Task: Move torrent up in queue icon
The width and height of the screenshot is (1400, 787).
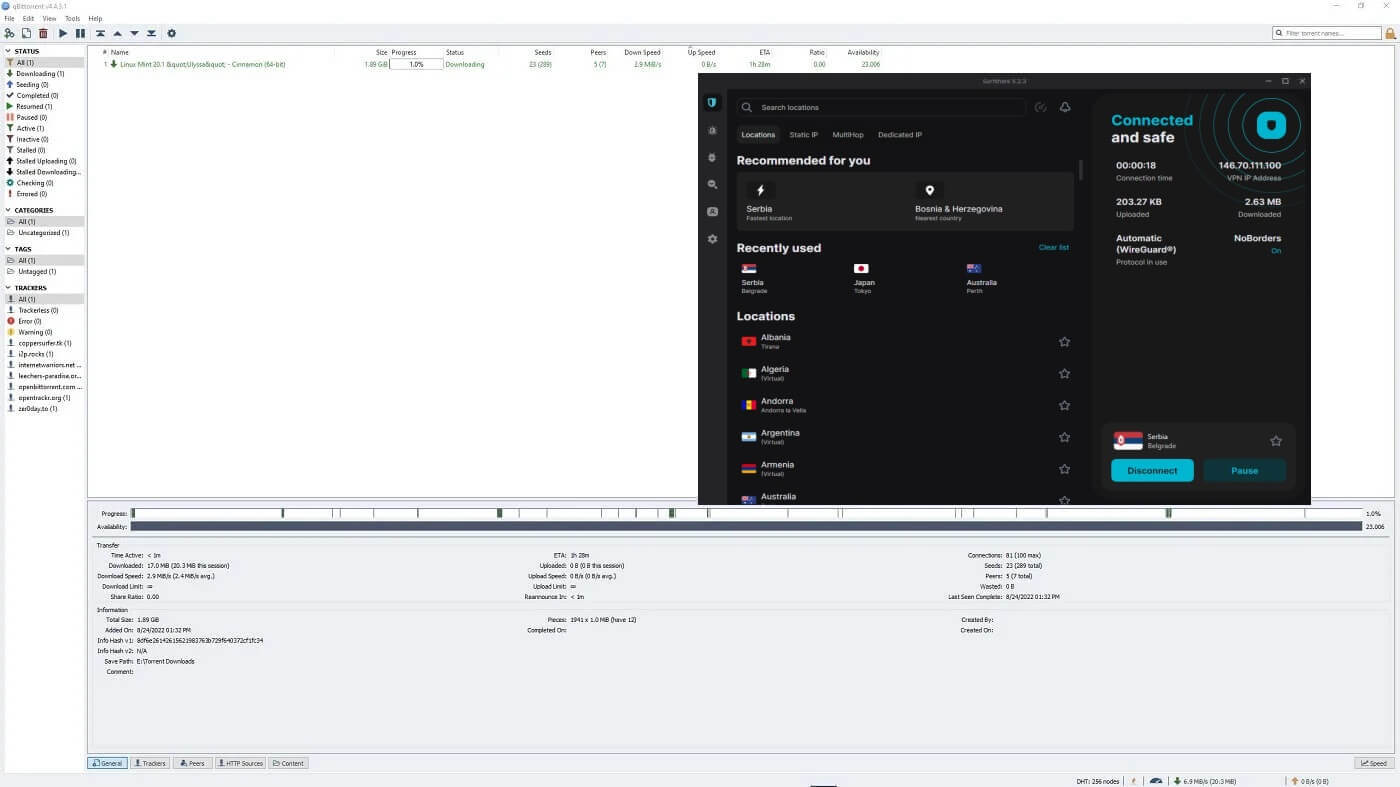Action: pos(117,33)
